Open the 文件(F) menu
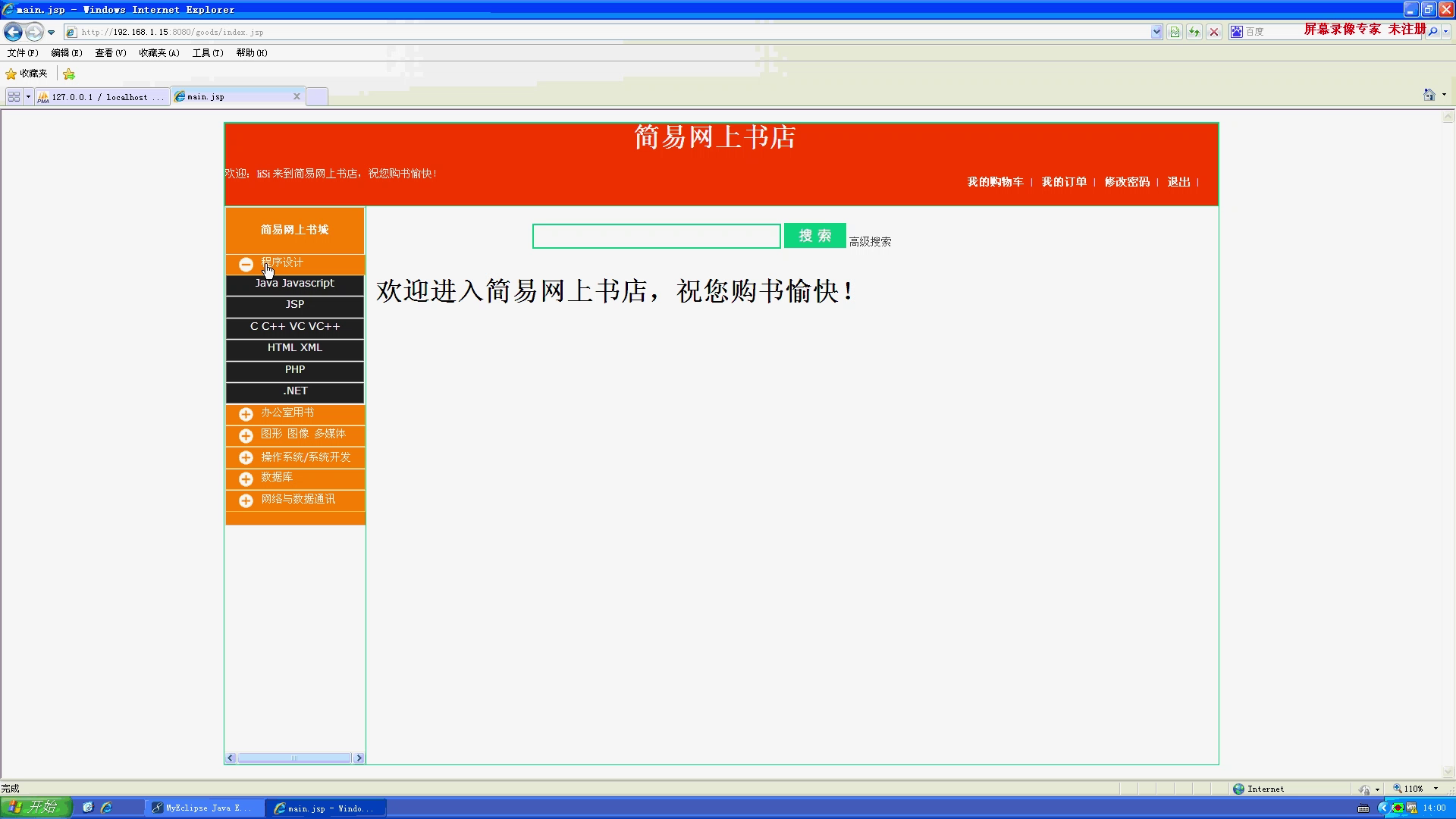The height and width of the screenshot is (819, 1456). pos(23,53)
